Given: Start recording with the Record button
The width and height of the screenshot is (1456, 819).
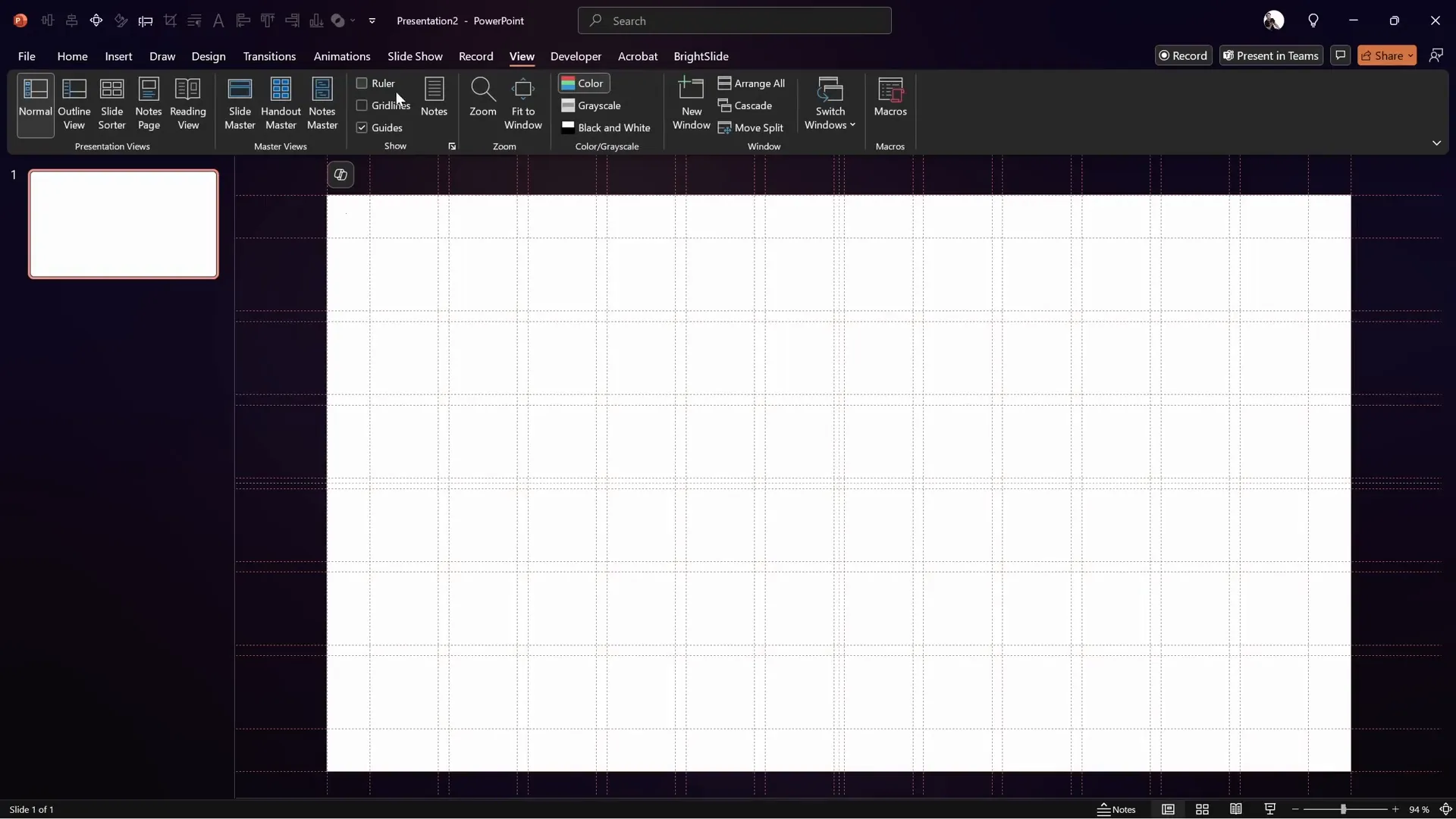Looking at the screenshot, I should 1183,55.
